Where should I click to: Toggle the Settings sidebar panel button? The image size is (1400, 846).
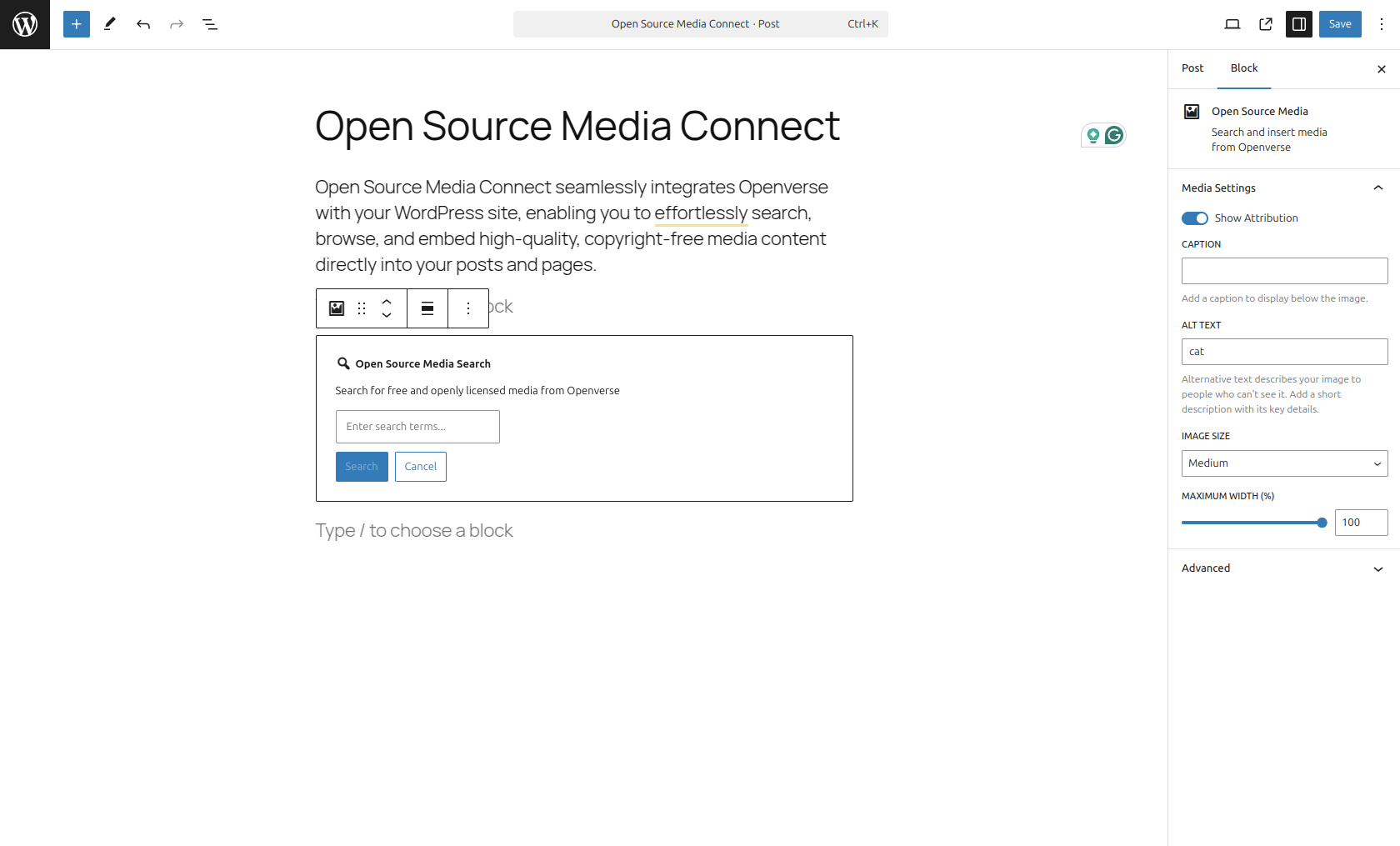[1299, 24]
